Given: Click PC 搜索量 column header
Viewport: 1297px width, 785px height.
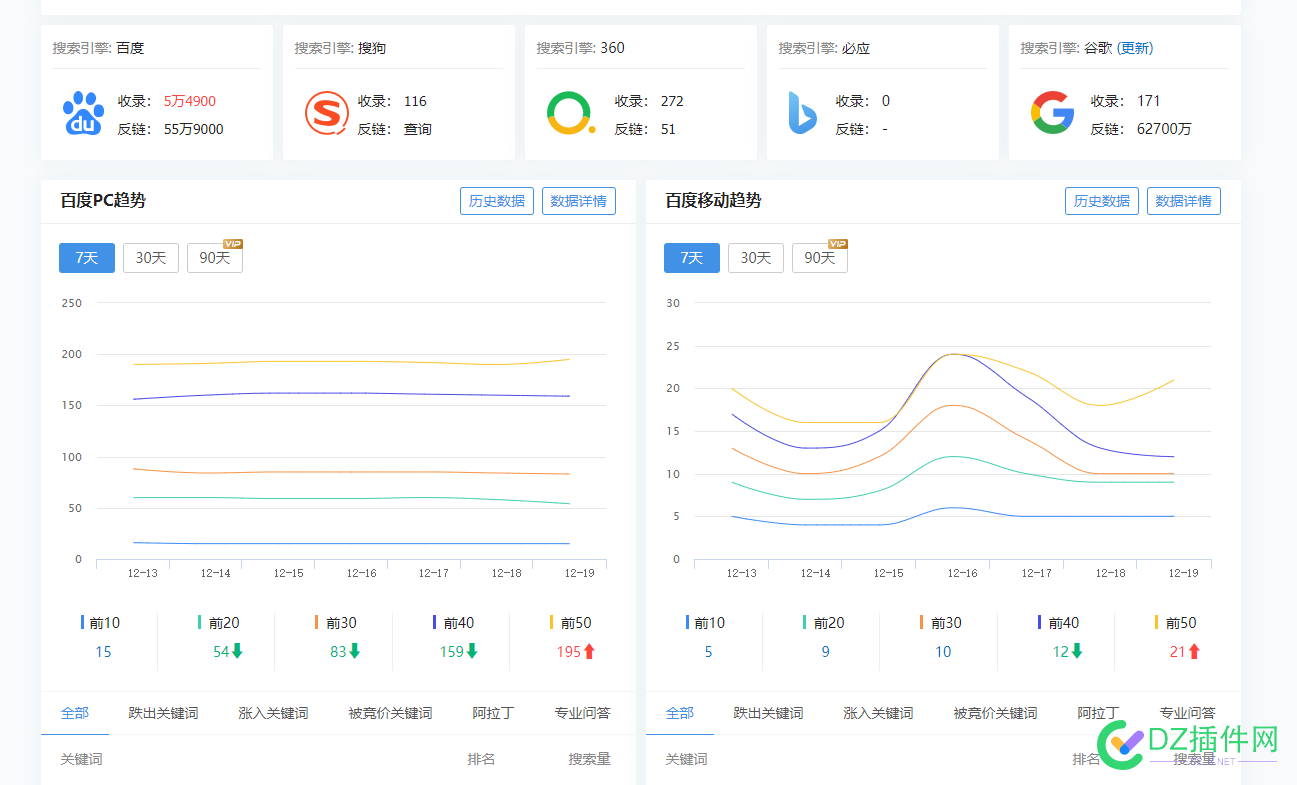Looking at the screenshot, I should [x=590, y=759].
